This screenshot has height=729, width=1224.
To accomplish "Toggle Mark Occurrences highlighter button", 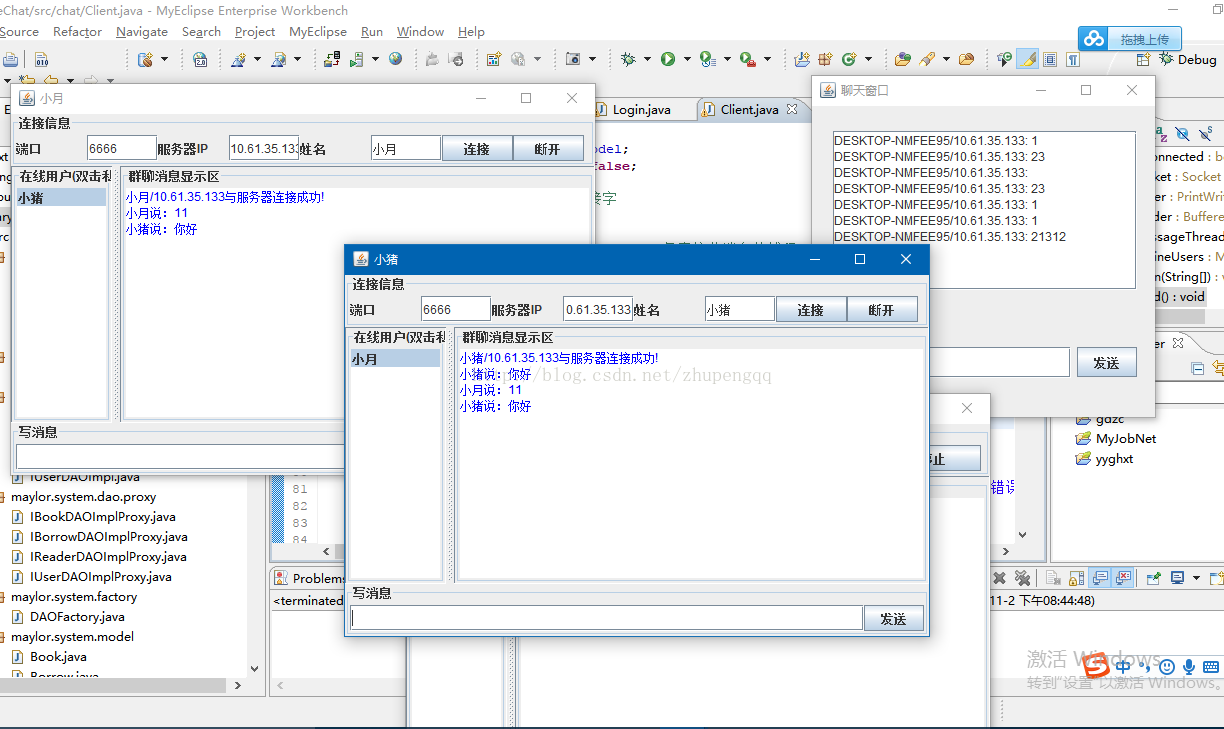I will (1028, 59).
